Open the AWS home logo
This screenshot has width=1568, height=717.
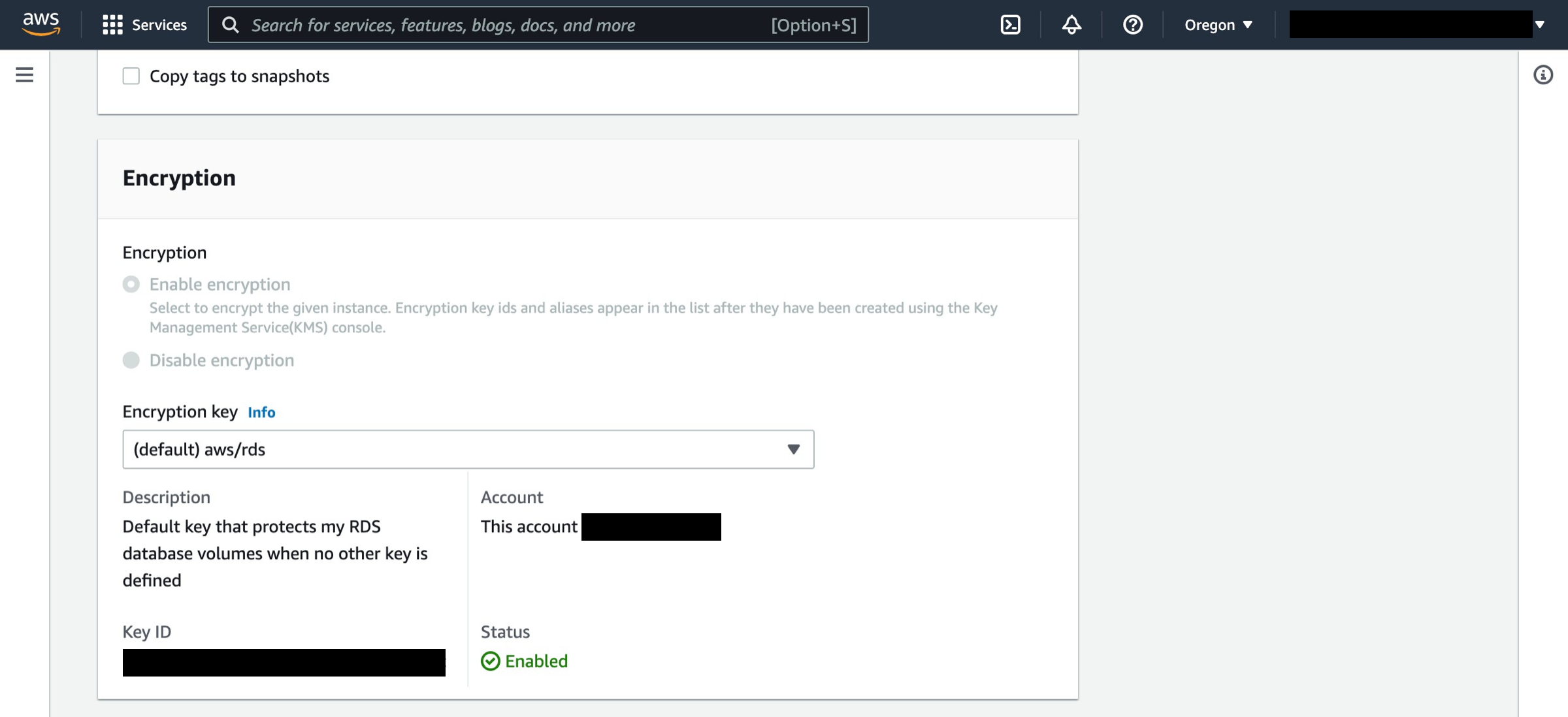pyautogui.click(x=41, y=24)
